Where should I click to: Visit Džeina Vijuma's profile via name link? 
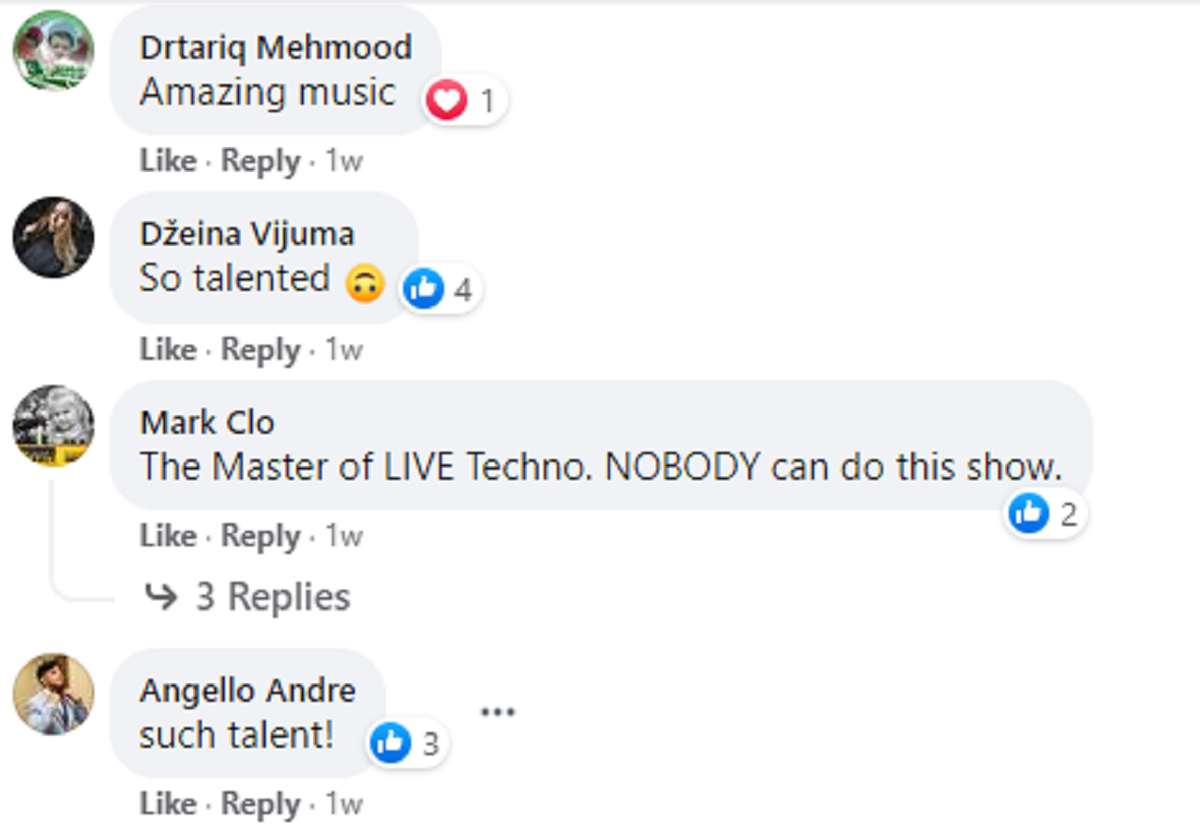click(247, 234)
